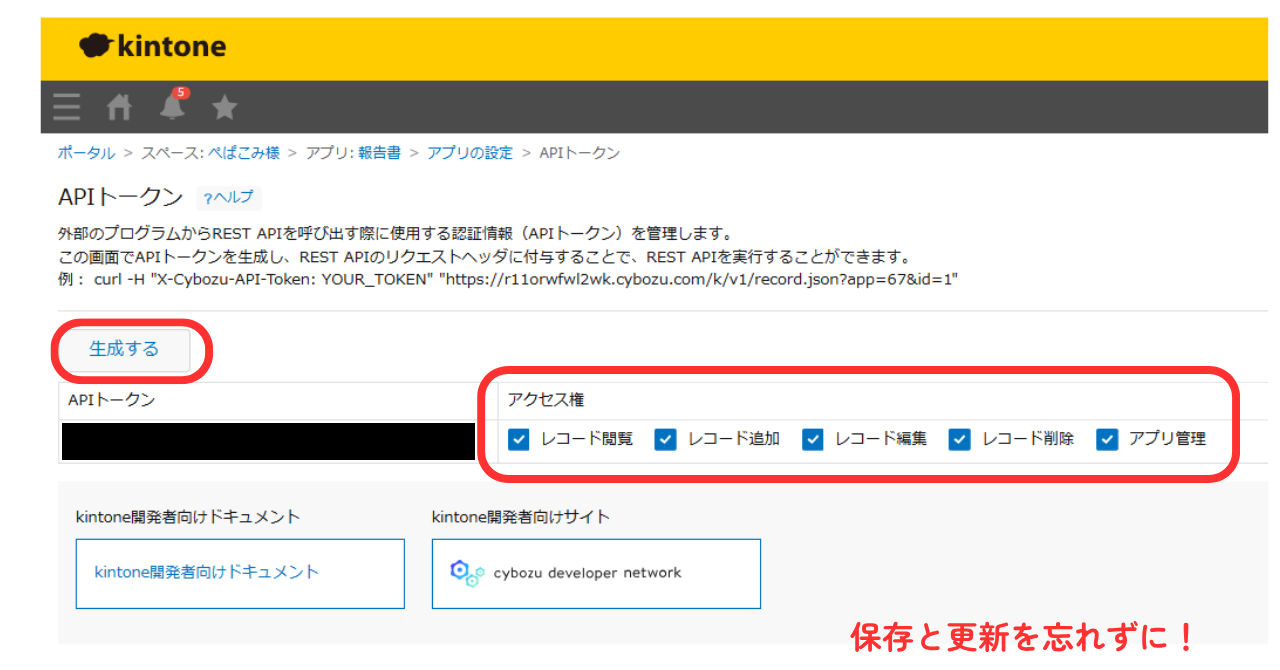Click the kintone logo

pos(152,46)
